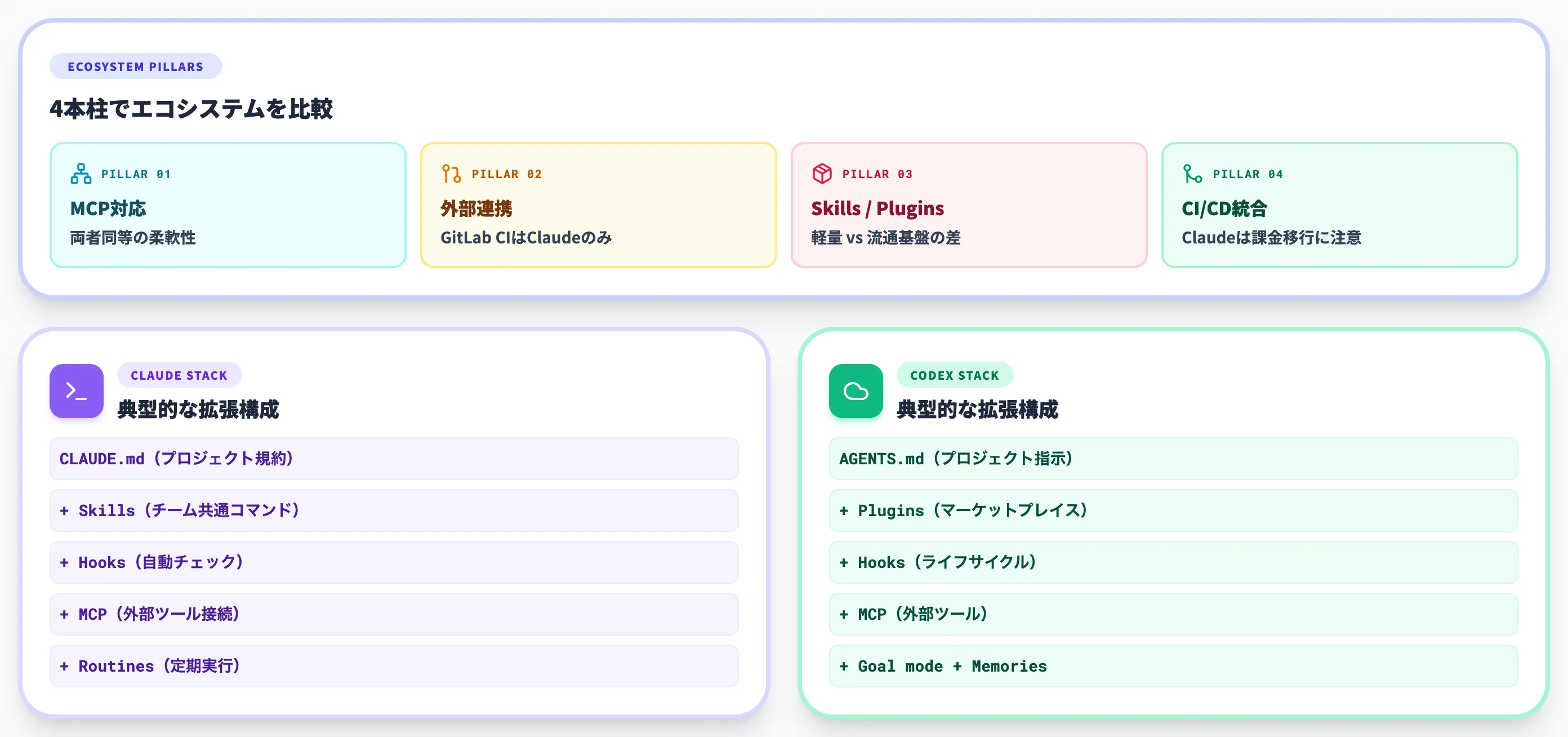This screenshot has width=1568, height=737.
Task: Click the text 軽量 vs 流通基盤の差
Action: coord(885,238)
